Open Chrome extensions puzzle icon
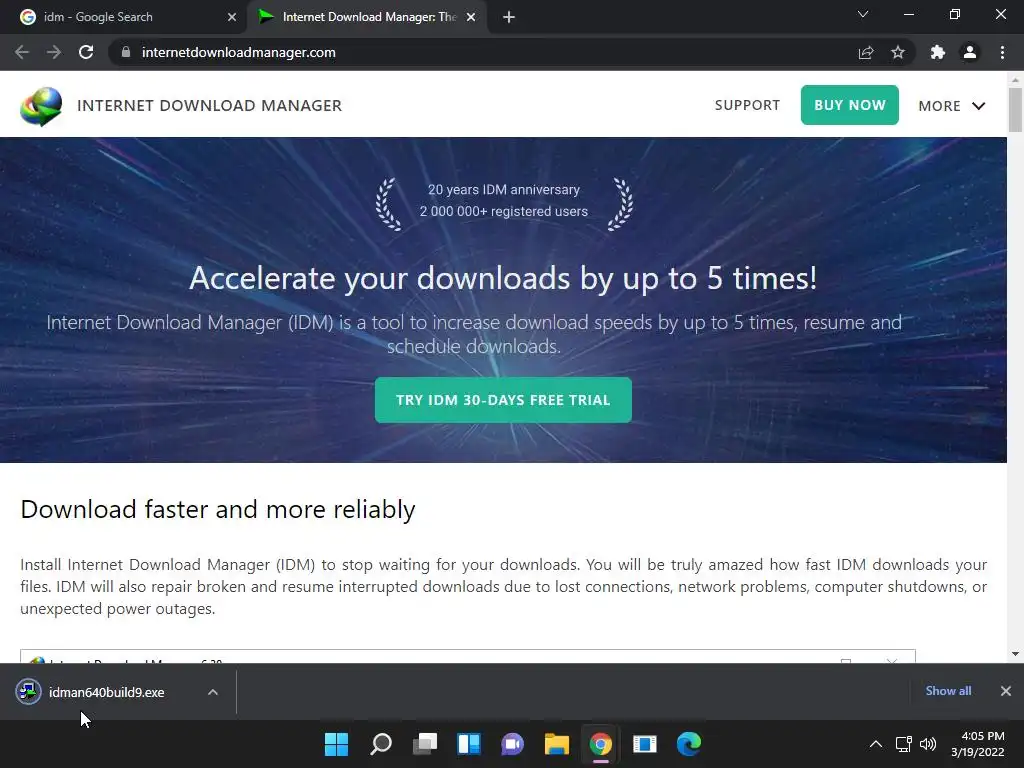Viewport: 1024px width, 768px height. 938,52
